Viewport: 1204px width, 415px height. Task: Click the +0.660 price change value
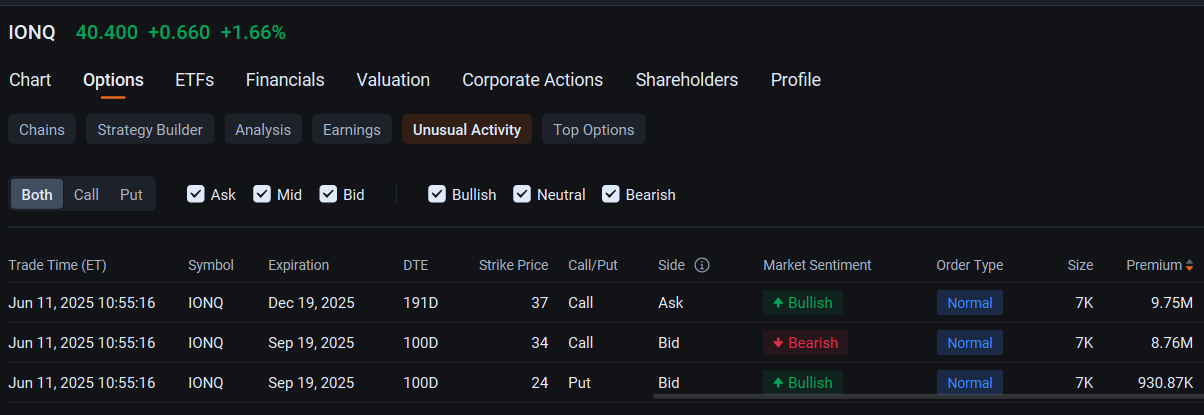[179, 32]
